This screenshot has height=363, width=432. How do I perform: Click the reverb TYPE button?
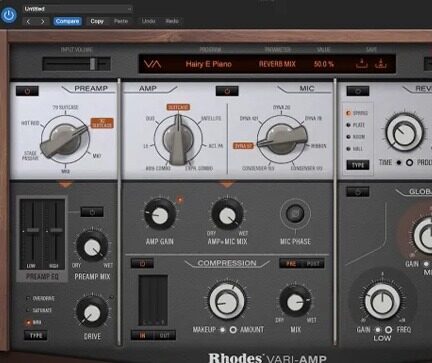click(358, 165)
